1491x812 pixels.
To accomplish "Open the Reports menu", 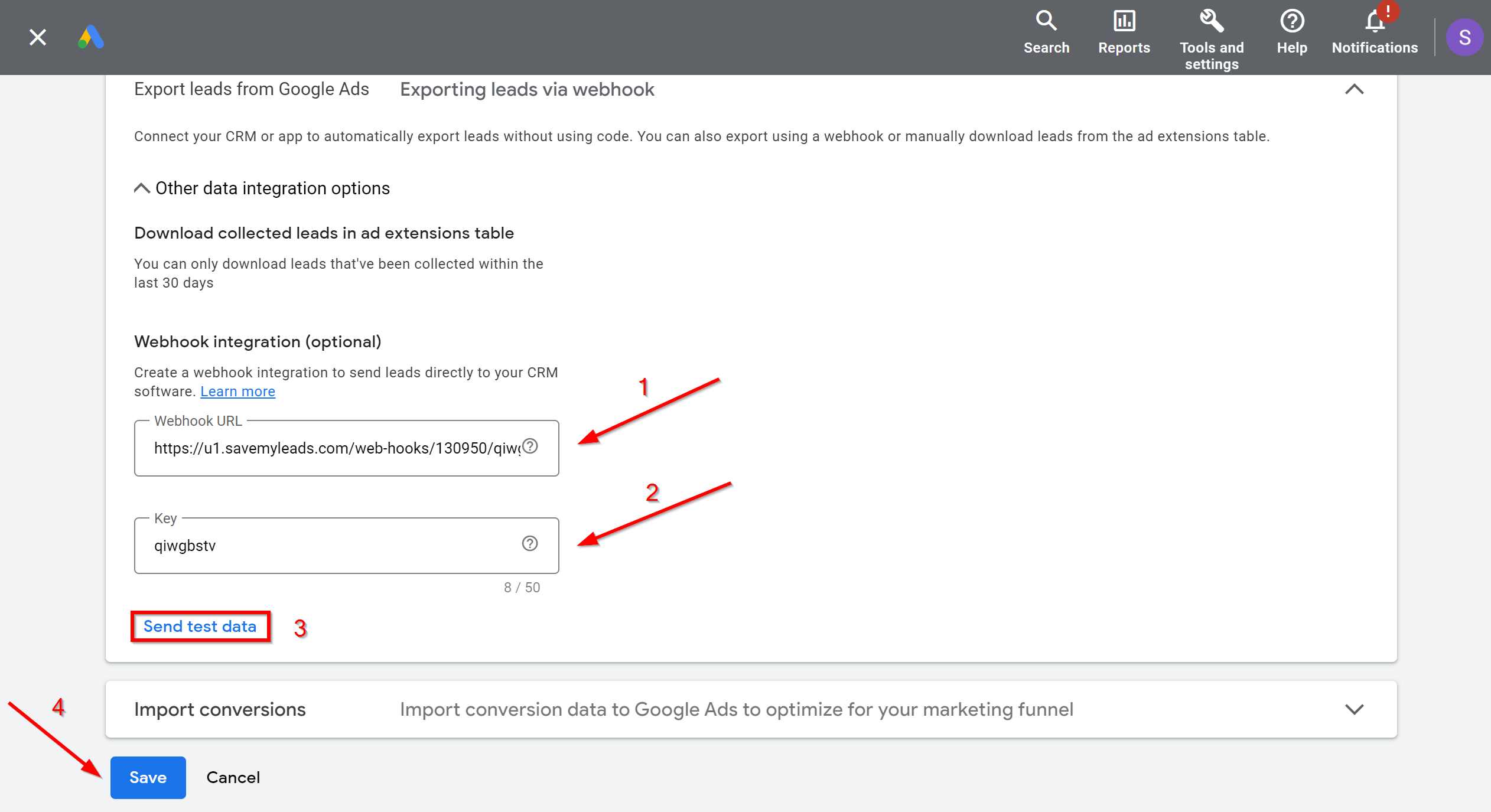I will click(x=1124, y=32).
